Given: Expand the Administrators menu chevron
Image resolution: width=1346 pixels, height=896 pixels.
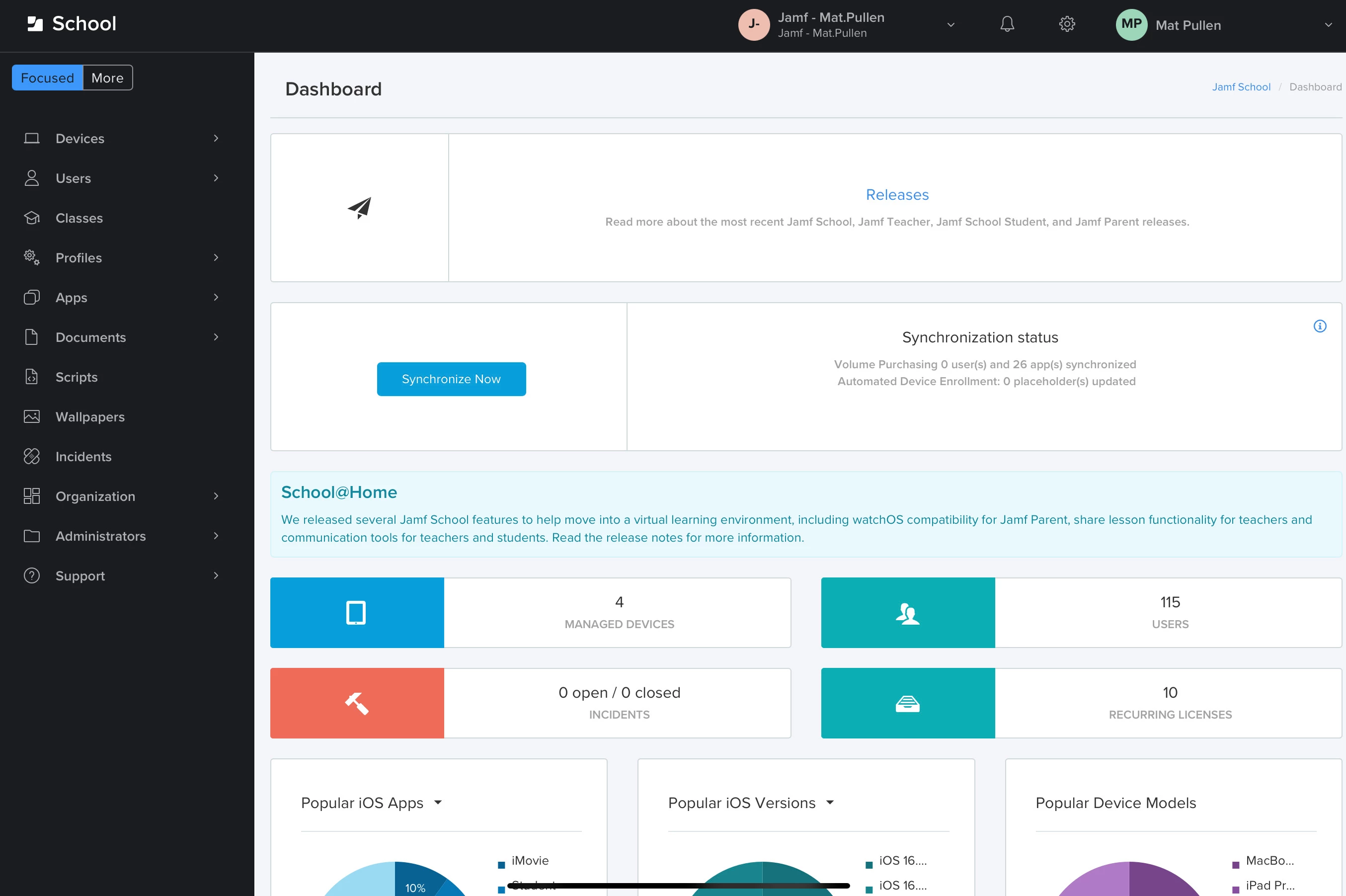Looking at the screenshot, I should pyautogui.click(x=216, y=536).
